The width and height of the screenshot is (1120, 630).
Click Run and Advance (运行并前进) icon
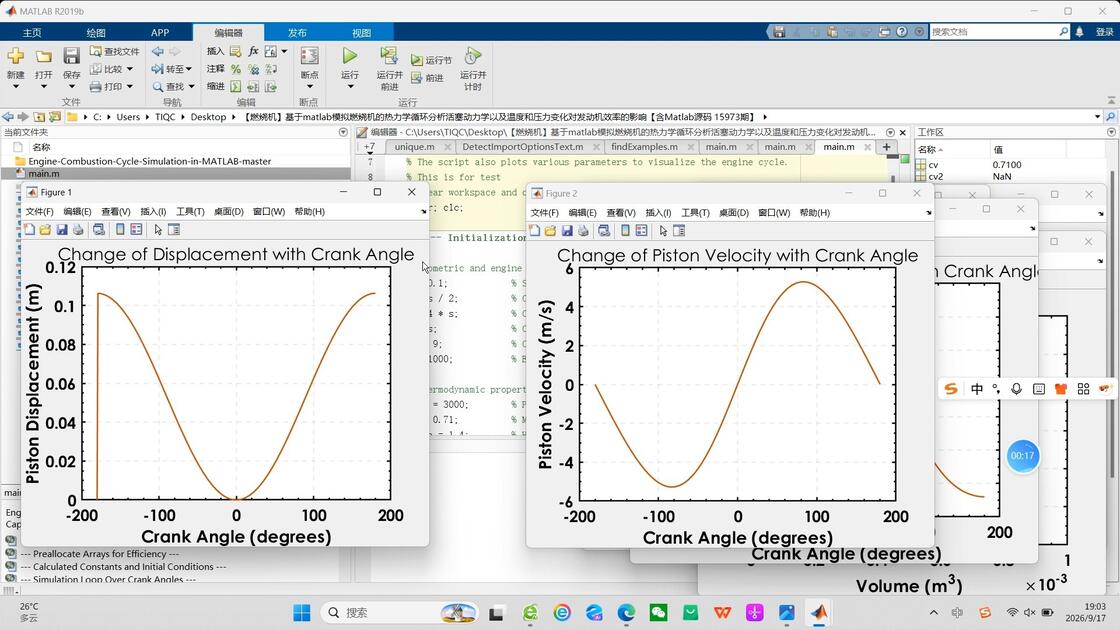tap(389, 56)
